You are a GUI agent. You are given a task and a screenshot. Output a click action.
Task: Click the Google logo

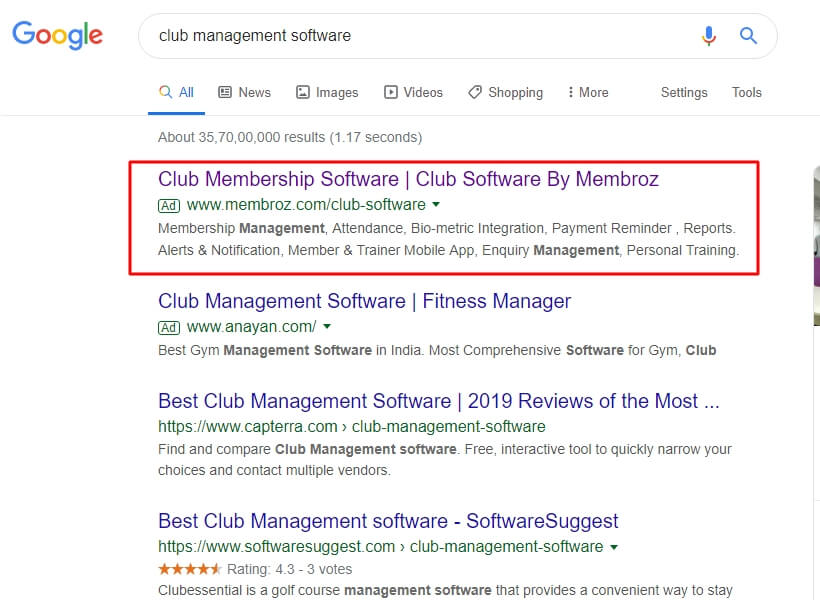click(x=58, y=35)
